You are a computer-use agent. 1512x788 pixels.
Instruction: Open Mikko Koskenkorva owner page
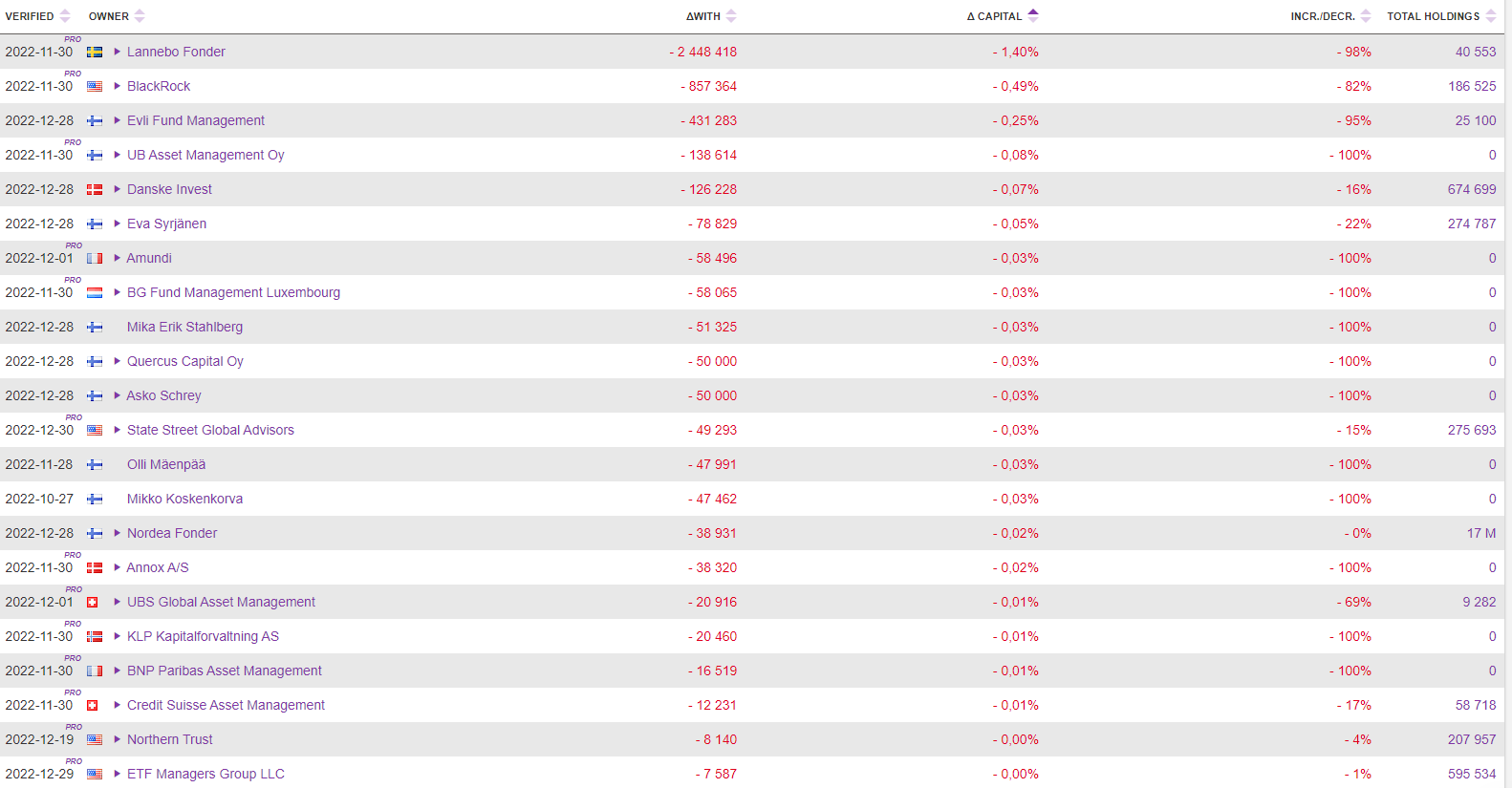click(184, 499)
